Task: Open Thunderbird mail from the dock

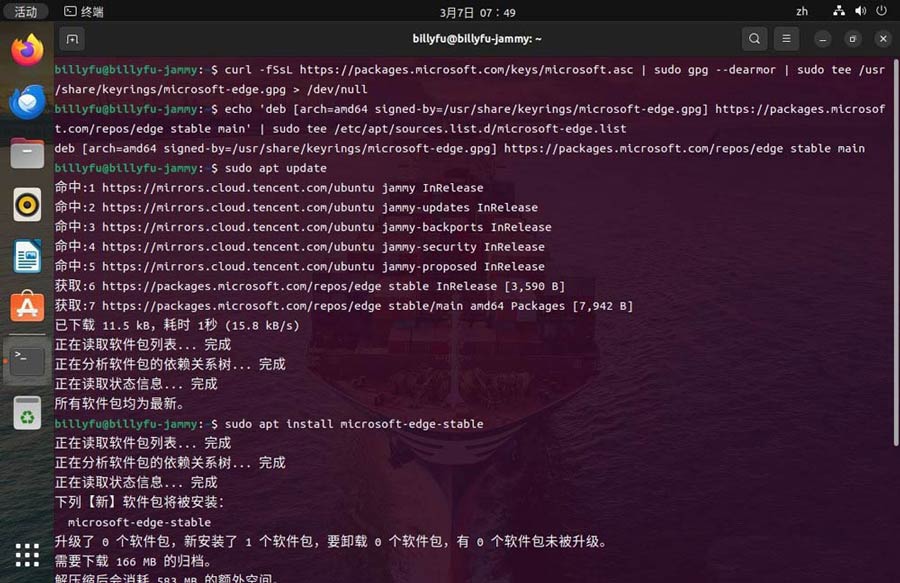Action: (27, 102)
